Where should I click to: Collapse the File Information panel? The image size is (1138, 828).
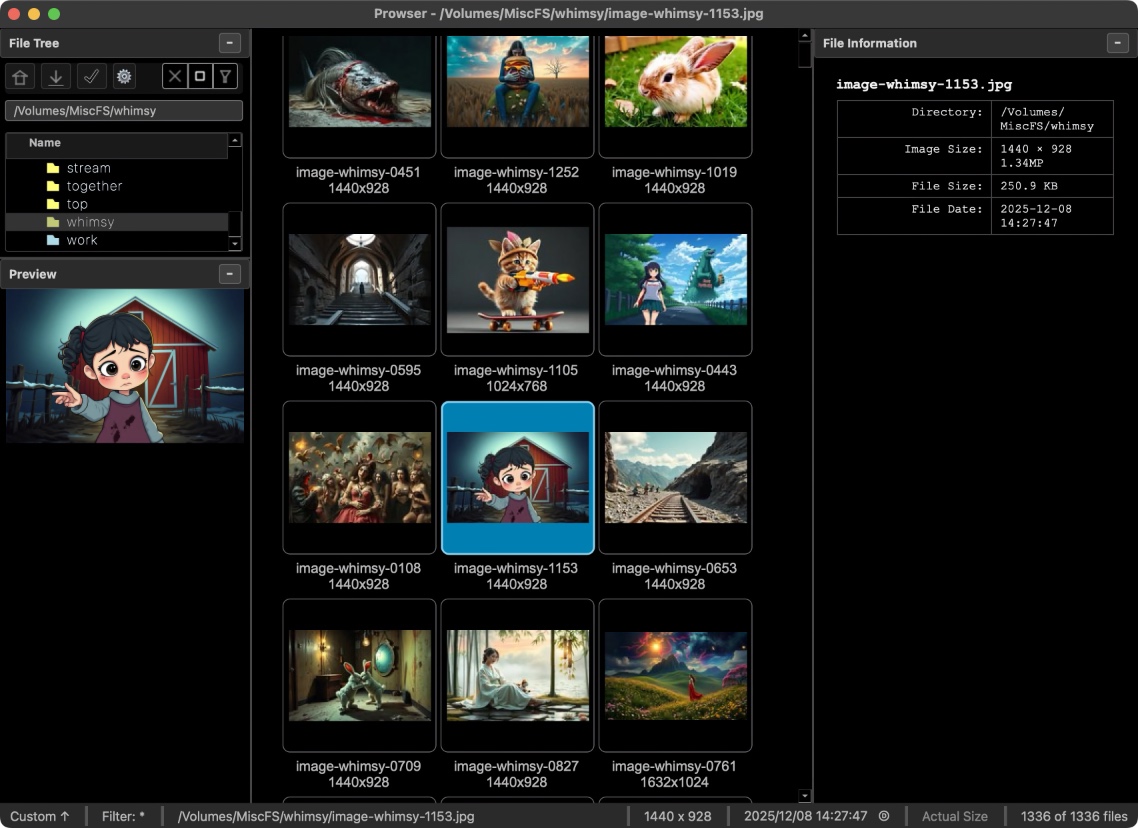pyautogui.click(x=1117, y=43)
